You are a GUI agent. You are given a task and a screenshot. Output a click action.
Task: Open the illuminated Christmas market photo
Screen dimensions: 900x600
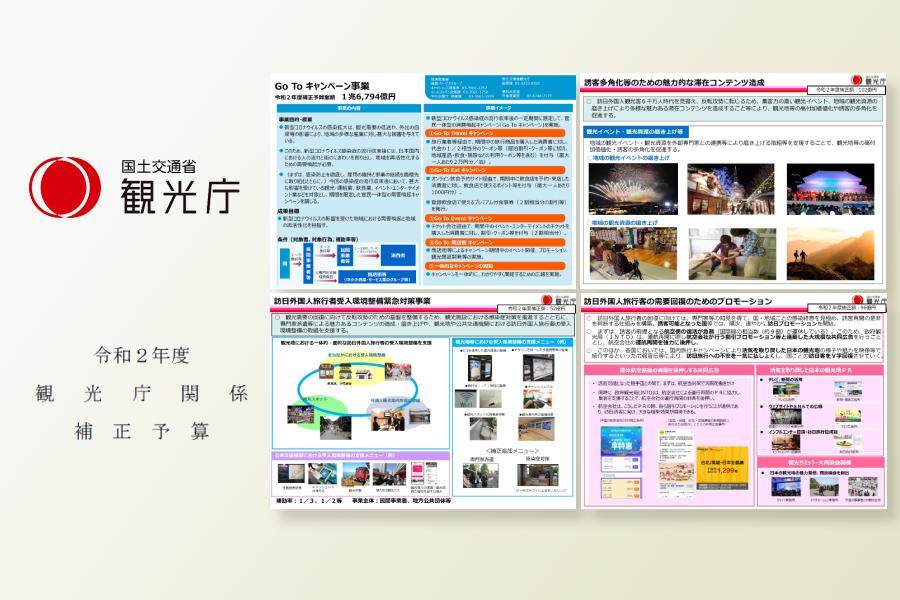point(729,188)
